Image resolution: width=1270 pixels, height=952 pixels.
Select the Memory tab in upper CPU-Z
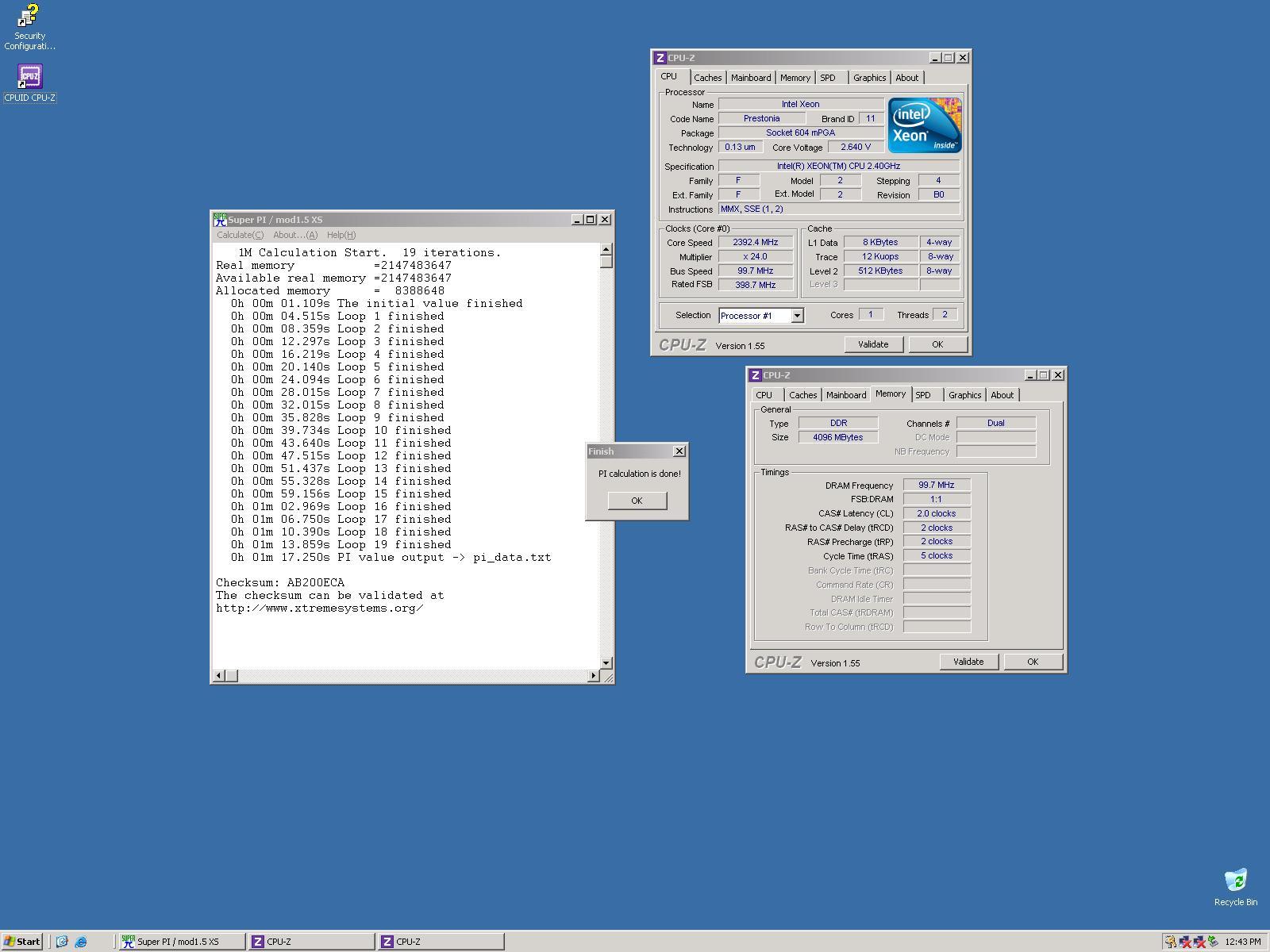795,78
